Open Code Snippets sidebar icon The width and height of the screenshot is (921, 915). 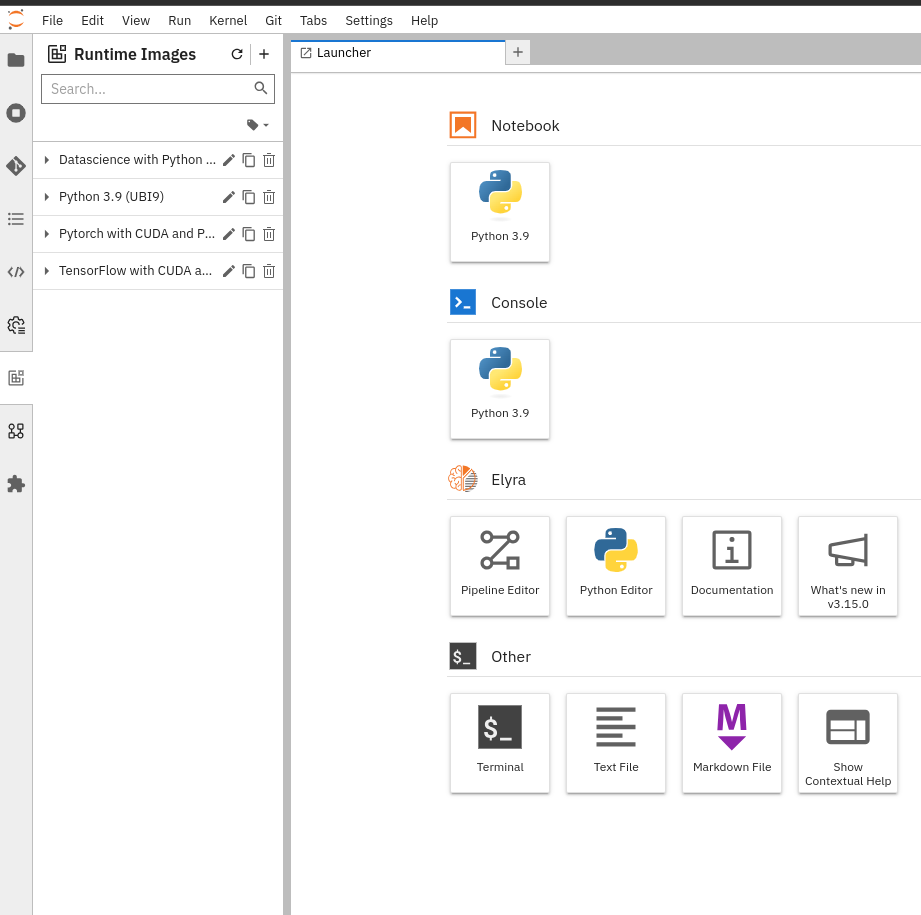click(16, 272)
